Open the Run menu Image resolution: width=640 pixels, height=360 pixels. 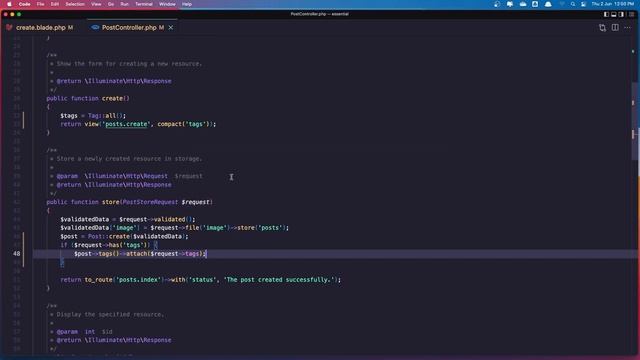(124, 4)
